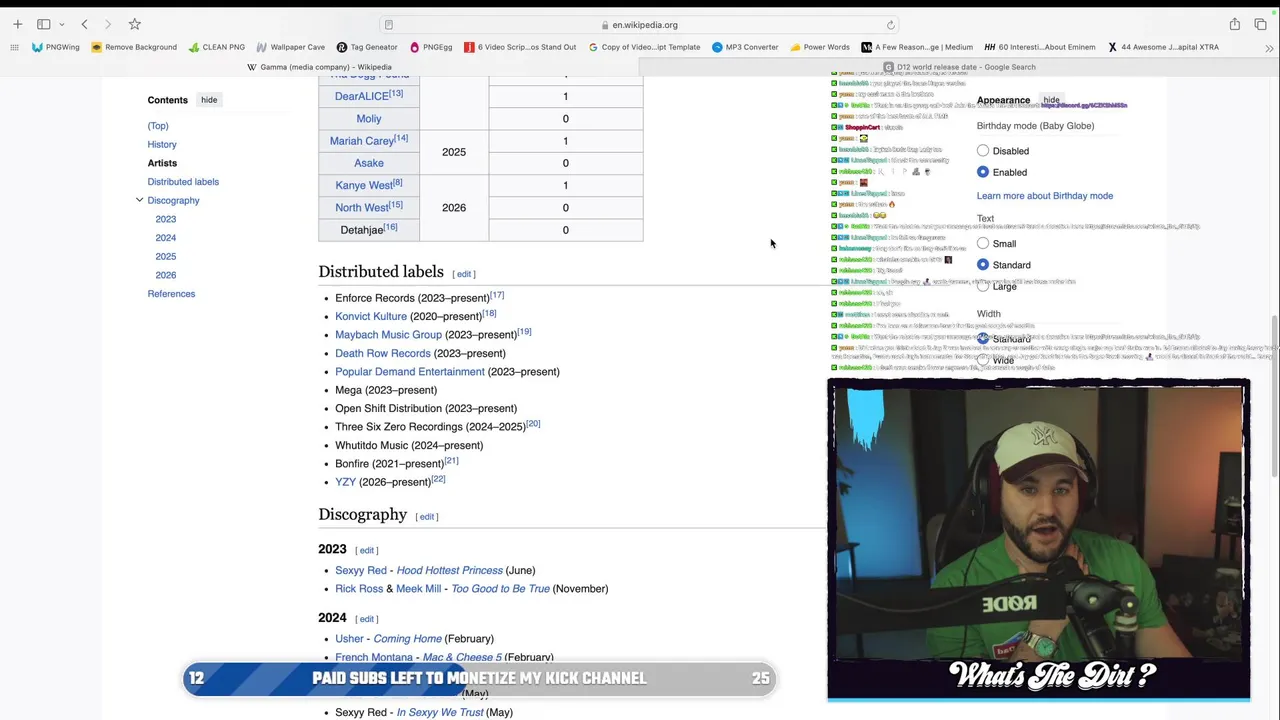Click the star bookmark icon in the toolbar
The width and height of the screenshot is (1280, 720).
pos(134,24)
